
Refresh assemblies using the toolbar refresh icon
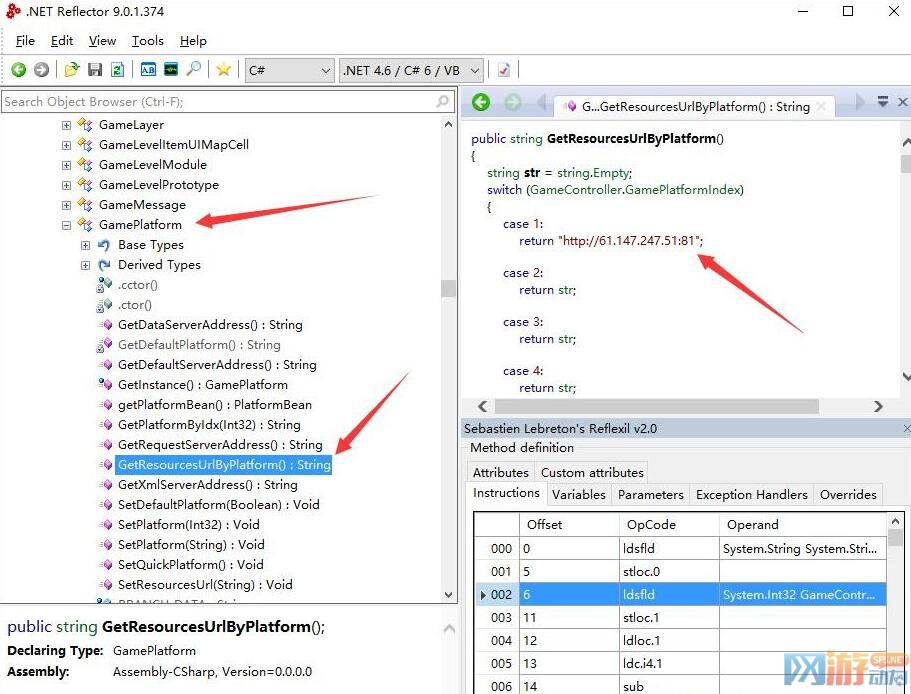click(x=117, y=70)
